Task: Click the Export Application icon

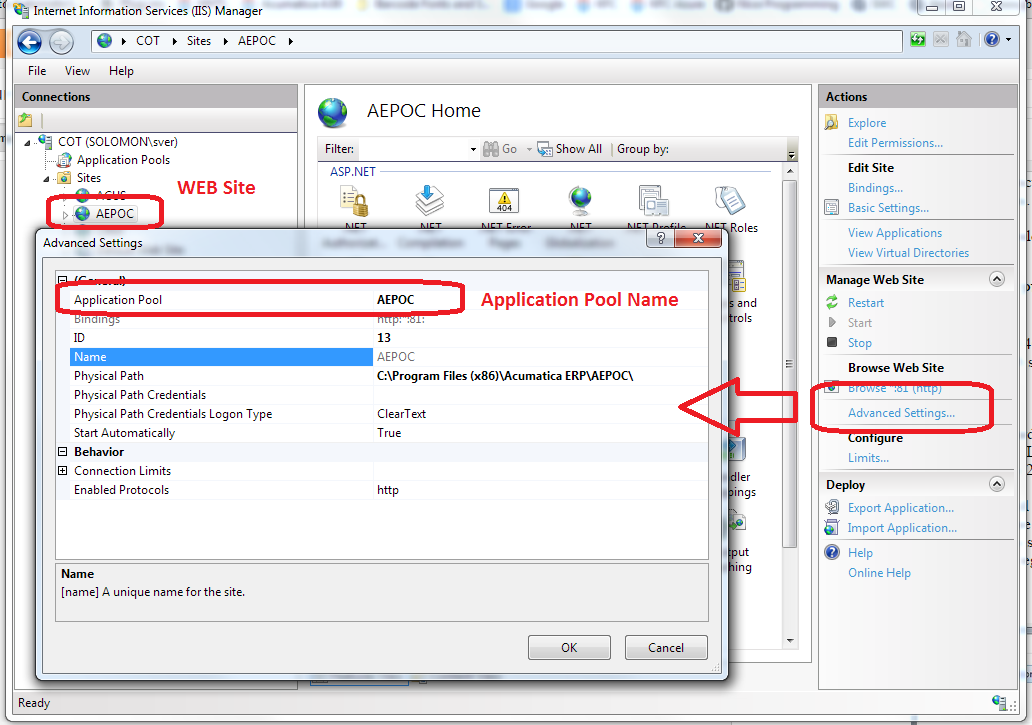Action: tap(832, 507)
